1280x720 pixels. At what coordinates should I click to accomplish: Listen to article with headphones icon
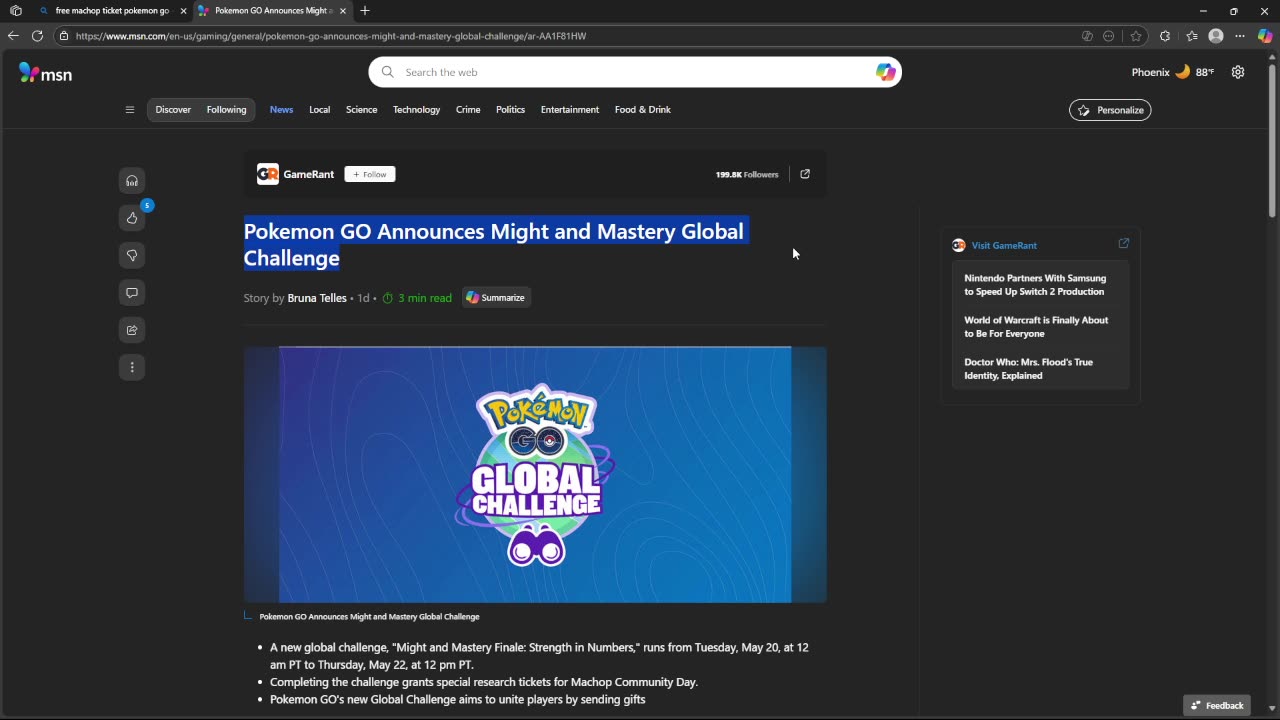[x=132, y=181]
